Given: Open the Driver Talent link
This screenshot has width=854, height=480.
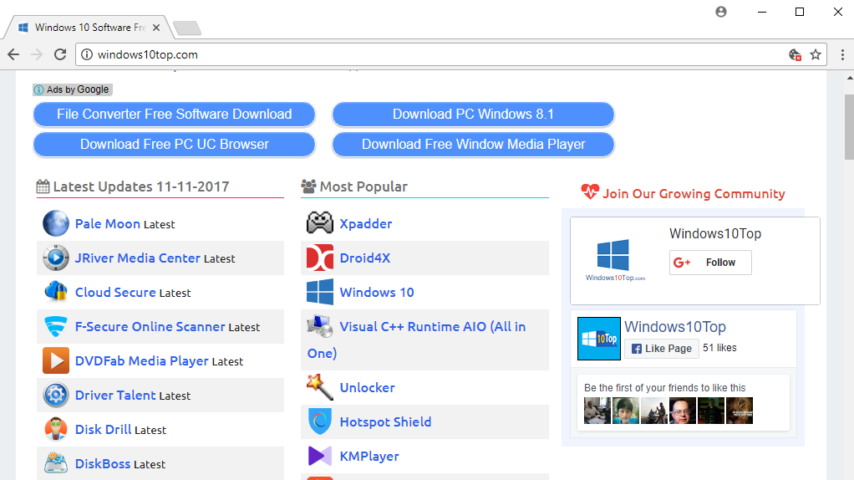Looking at the screenshot, I should tap(115, 395).
